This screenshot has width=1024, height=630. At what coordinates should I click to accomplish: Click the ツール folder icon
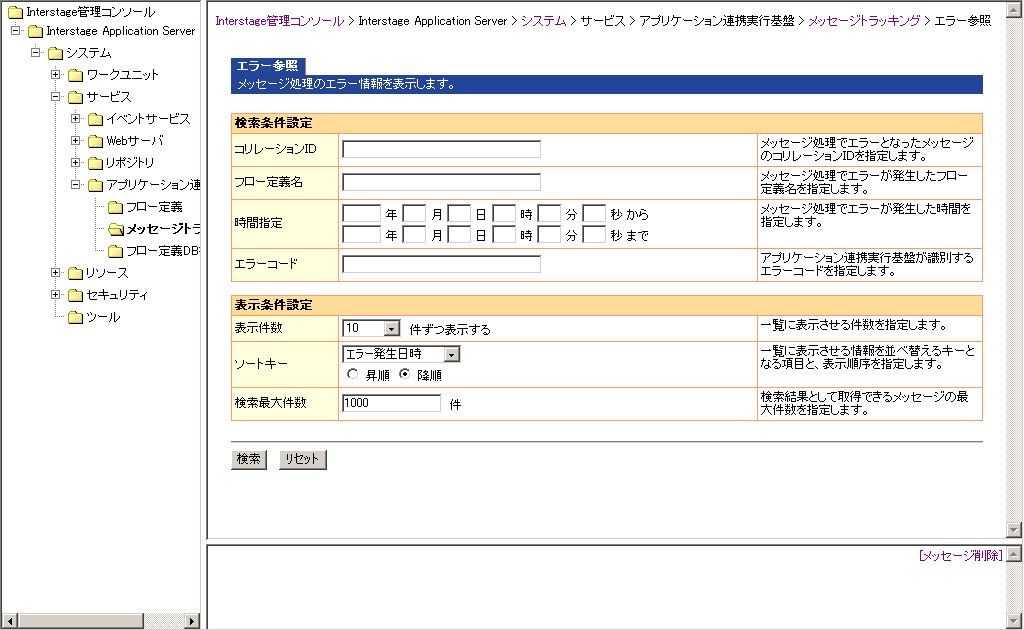point(75,317)
